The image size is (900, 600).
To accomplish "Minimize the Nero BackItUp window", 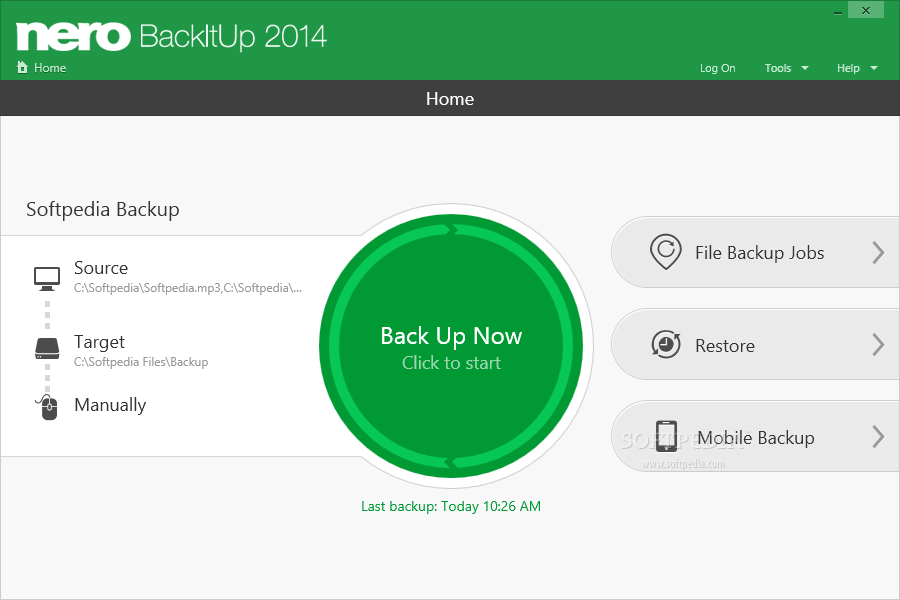I will (x=838, y=11).
